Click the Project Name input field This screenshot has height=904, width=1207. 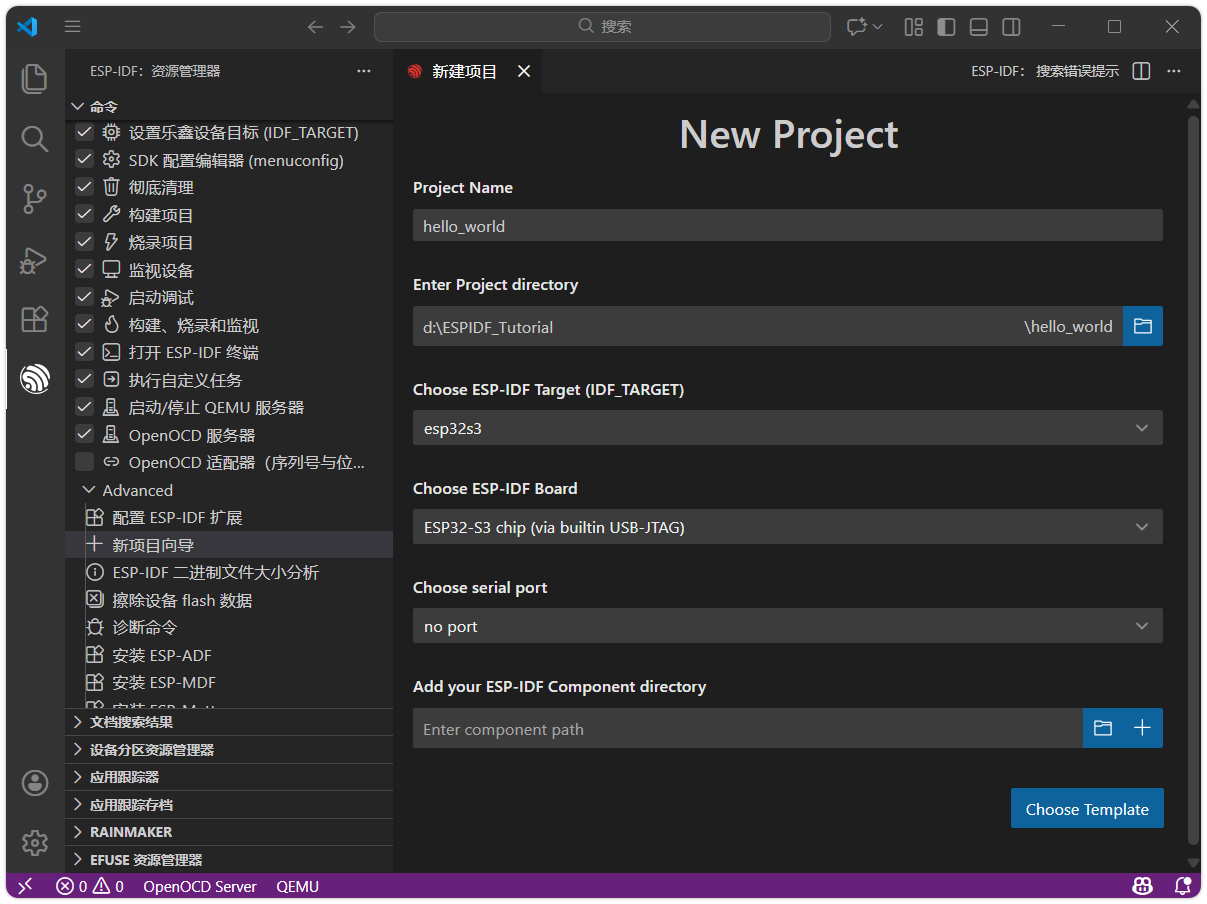pyautogui.click(x=787, y=226)
